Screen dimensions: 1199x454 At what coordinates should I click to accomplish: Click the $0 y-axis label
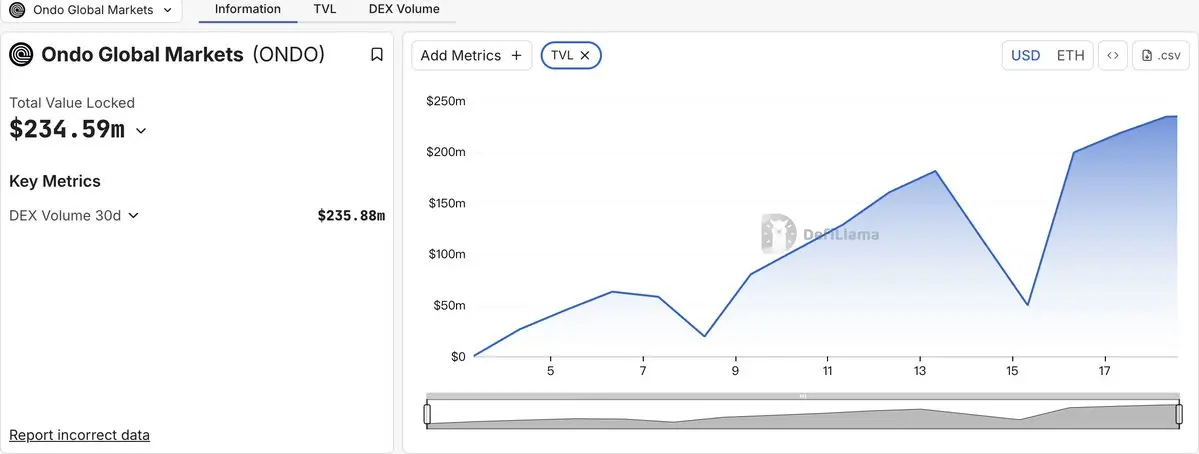tap(458, 356)
